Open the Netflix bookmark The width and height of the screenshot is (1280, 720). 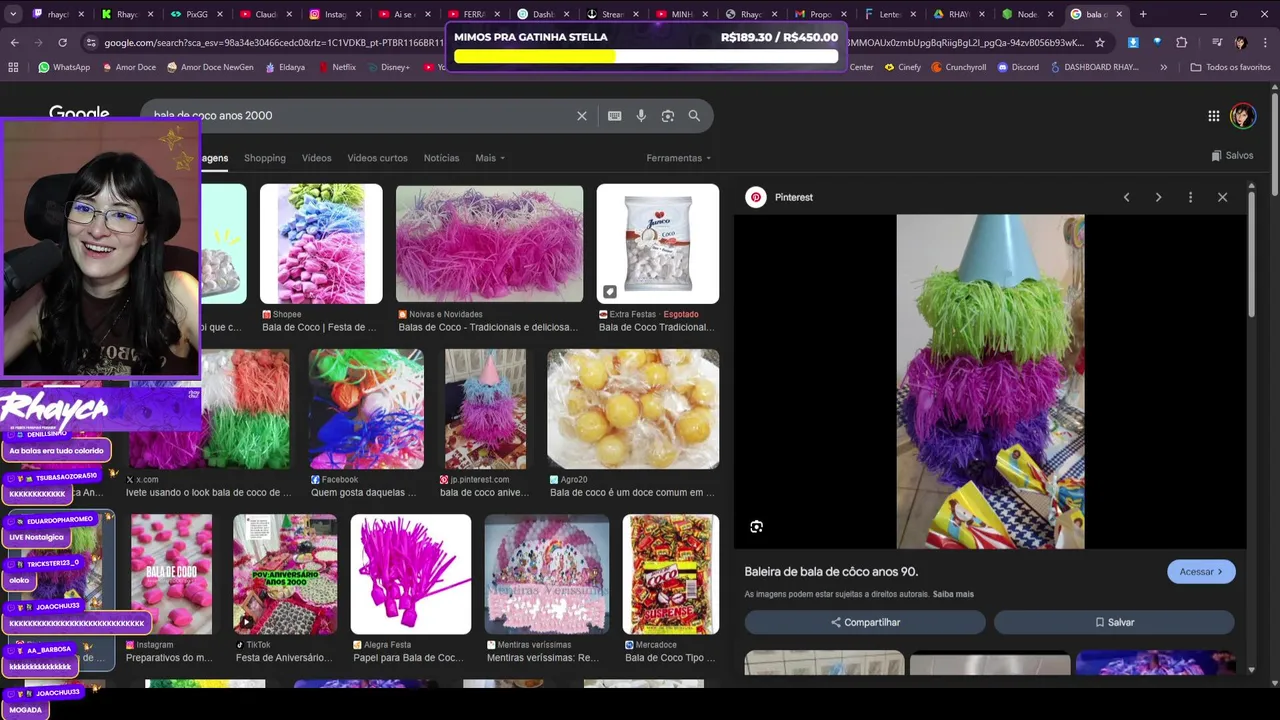click(337, 67)
